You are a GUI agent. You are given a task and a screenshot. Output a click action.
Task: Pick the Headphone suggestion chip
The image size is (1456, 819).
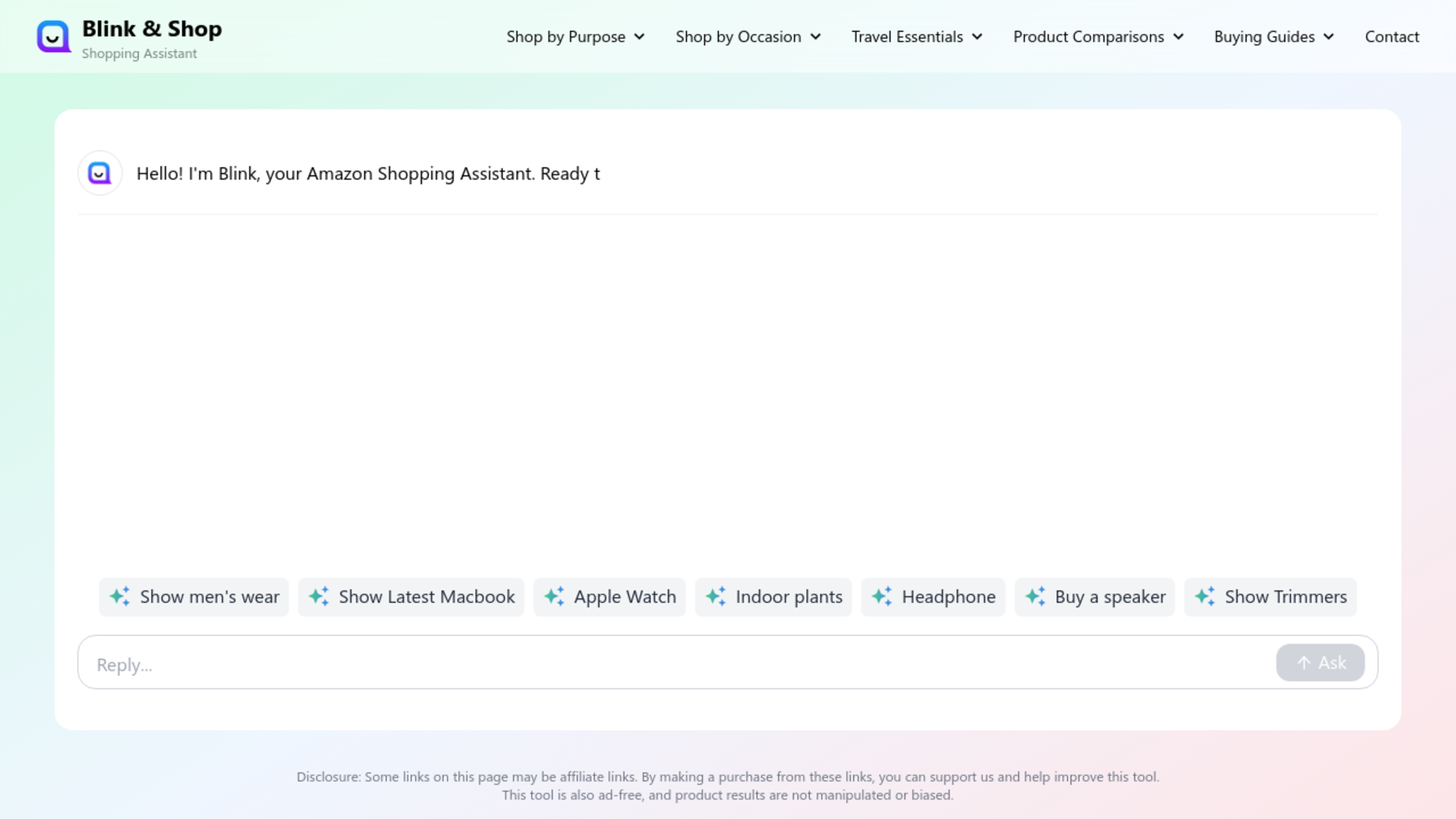point(933,597)
